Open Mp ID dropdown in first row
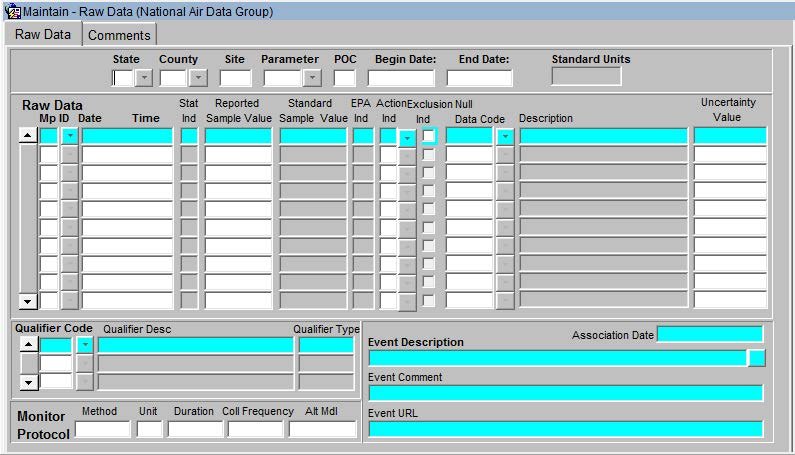Image resolution: width=795 pixels, height=455 pixels. [x=70, y=136]
